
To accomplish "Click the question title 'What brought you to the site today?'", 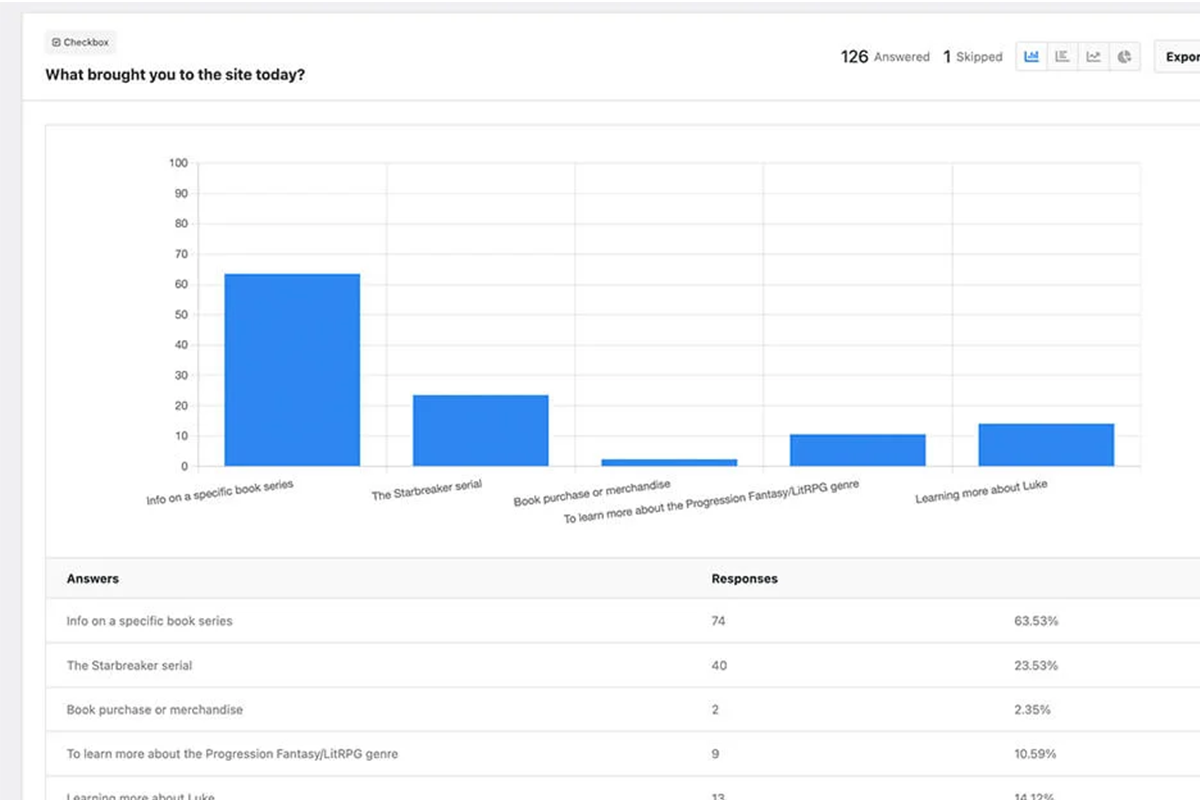I will (175, 75).
